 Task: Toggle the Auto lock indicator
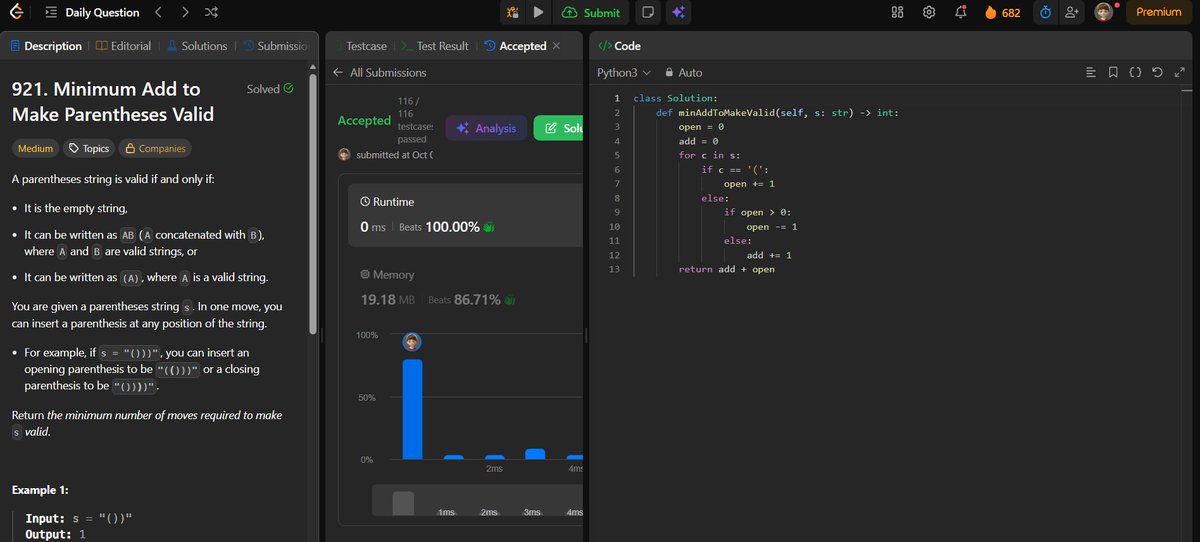pyautogui.click(x=683, y=73)
